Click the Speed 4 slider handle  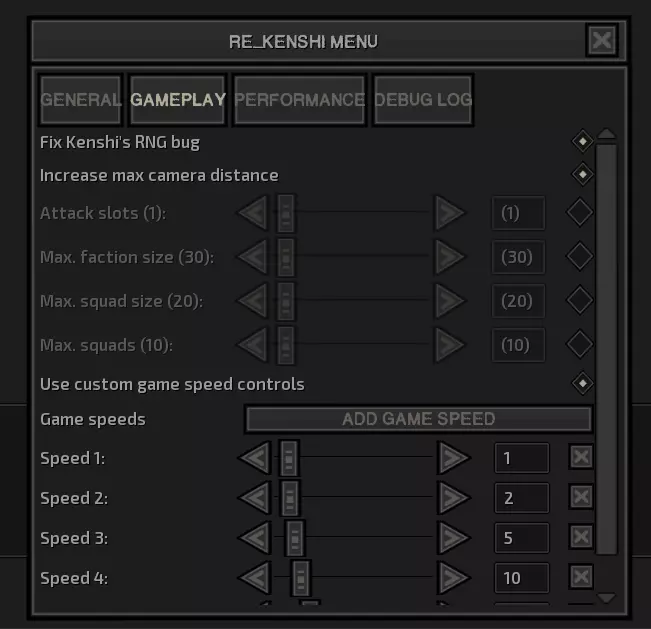point(301,577)
